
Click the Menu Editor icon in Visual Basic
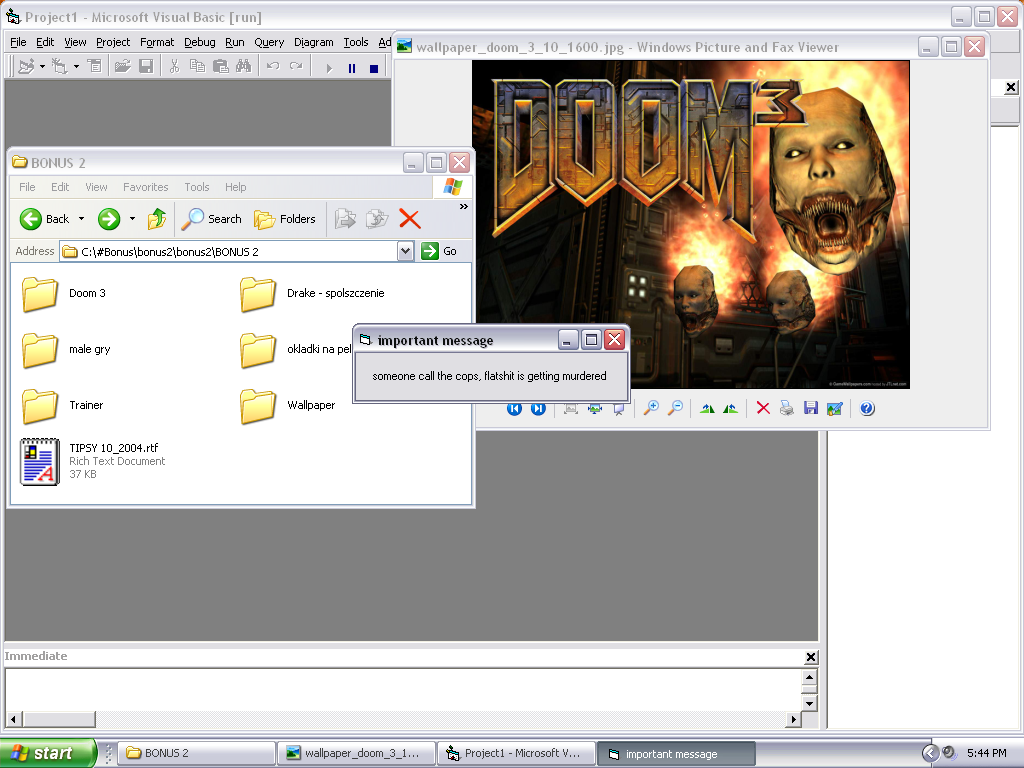click(x=95, y=66)
